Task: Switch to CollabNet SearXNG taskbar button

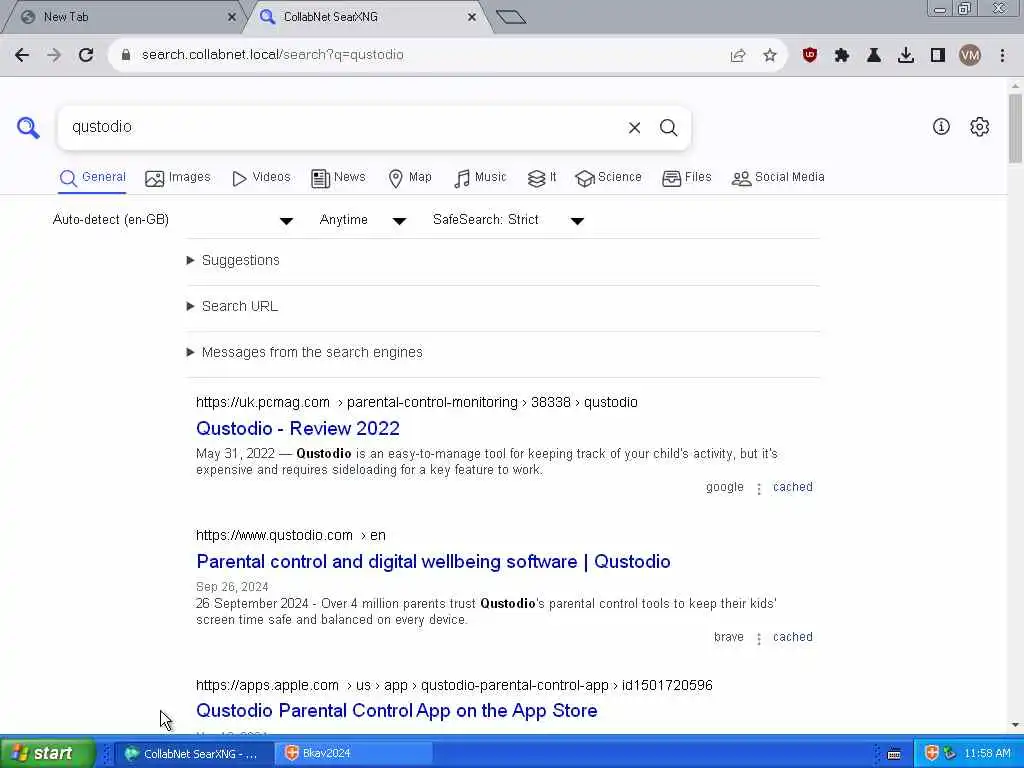Action: (x=193, y=754)
